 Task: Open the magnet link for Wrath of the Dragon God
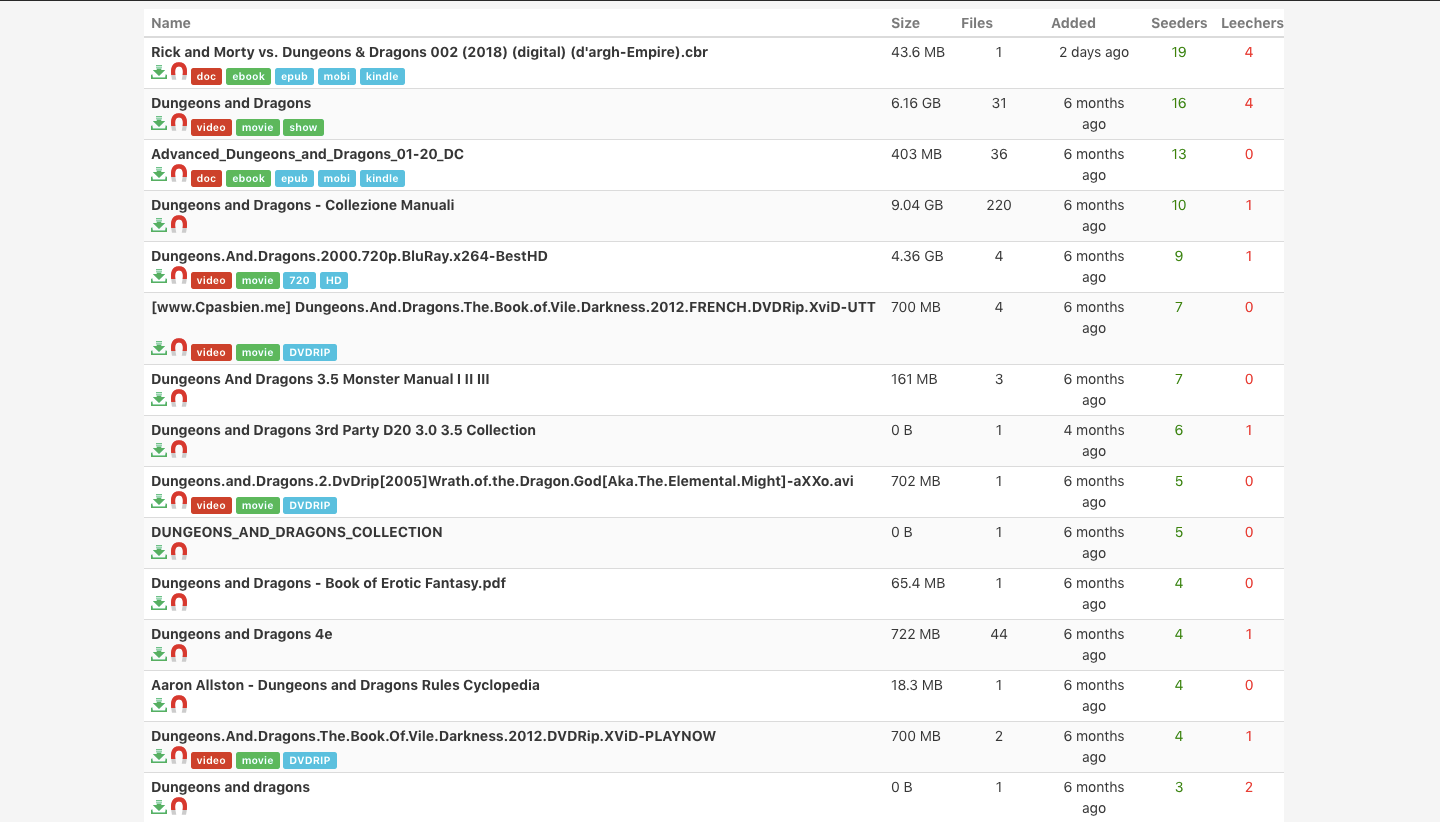pyautogui.click(x=178, y=500)
